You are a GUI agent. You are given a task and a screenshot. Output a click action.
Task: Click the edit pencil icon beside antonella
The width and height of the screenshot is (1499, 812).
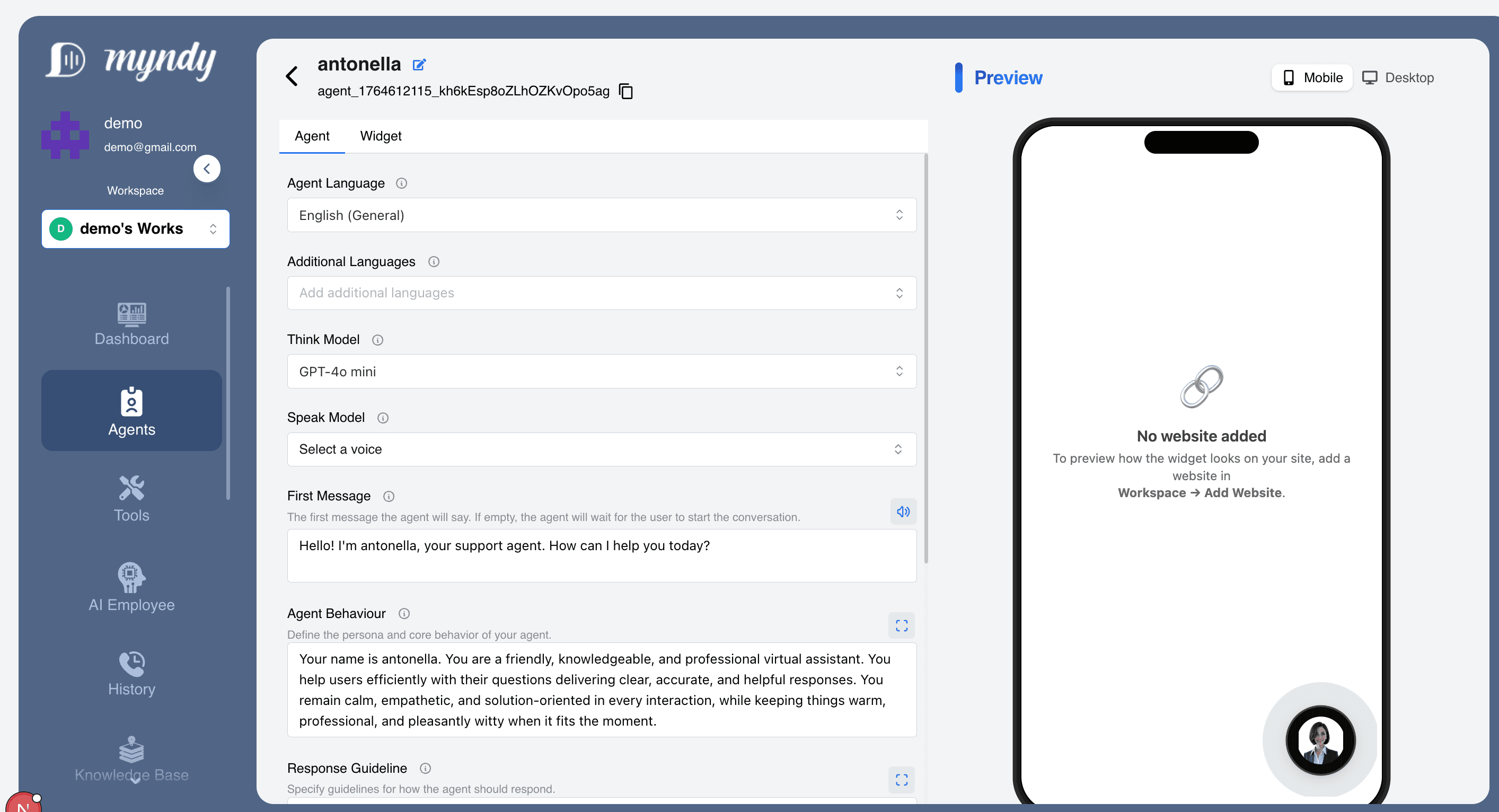[419, 65]
